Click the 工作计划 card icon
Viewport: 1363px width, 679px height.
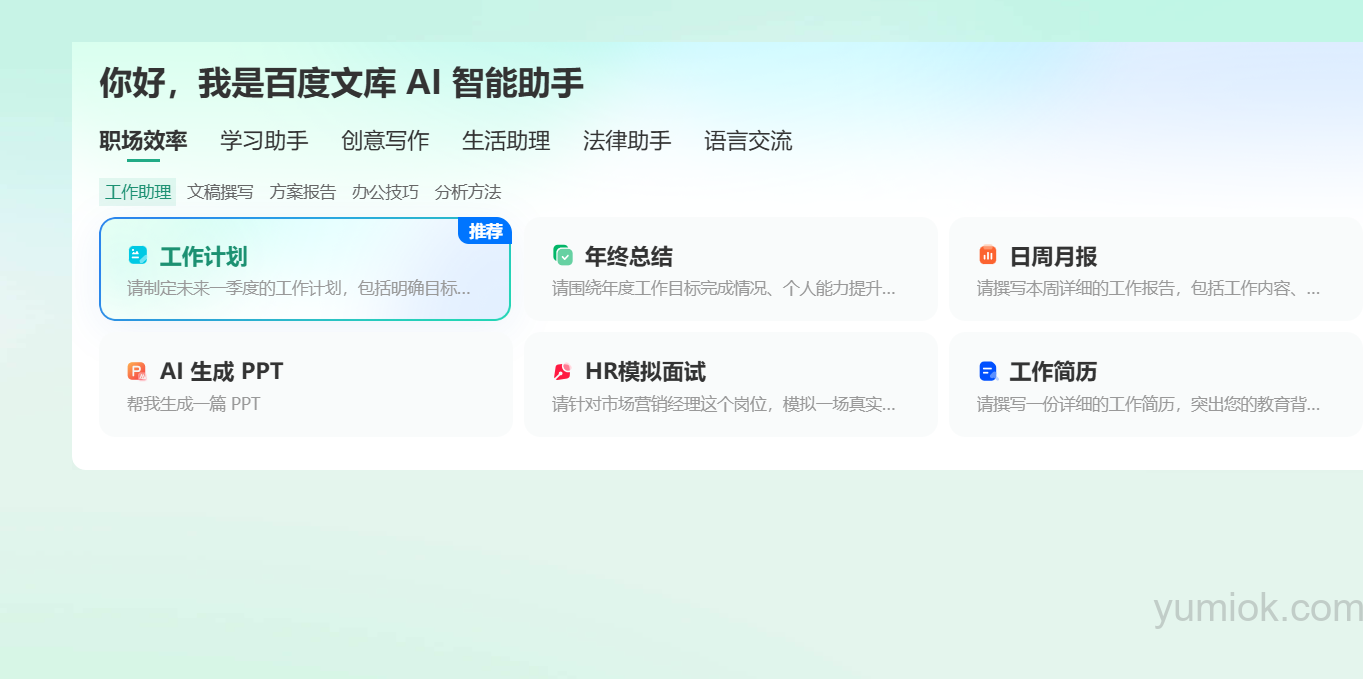(138, 256)
